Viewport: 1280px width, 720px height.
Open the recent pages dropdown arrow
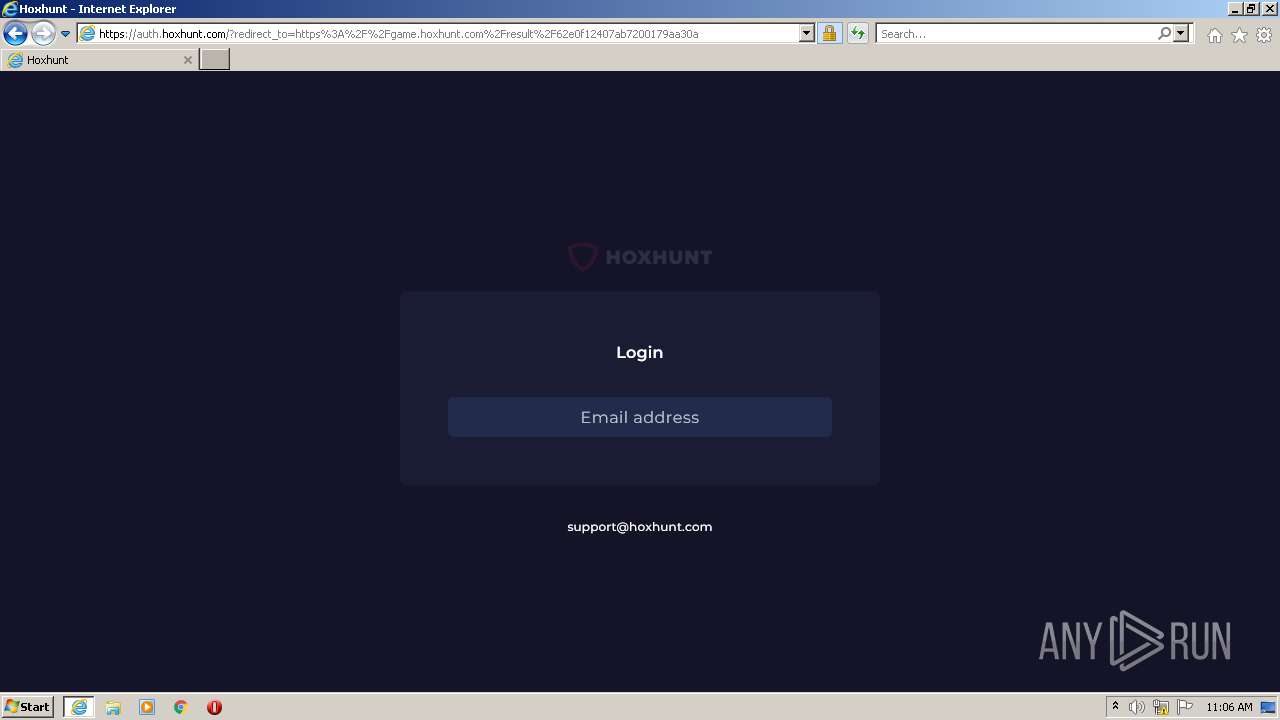click(66, 34)
